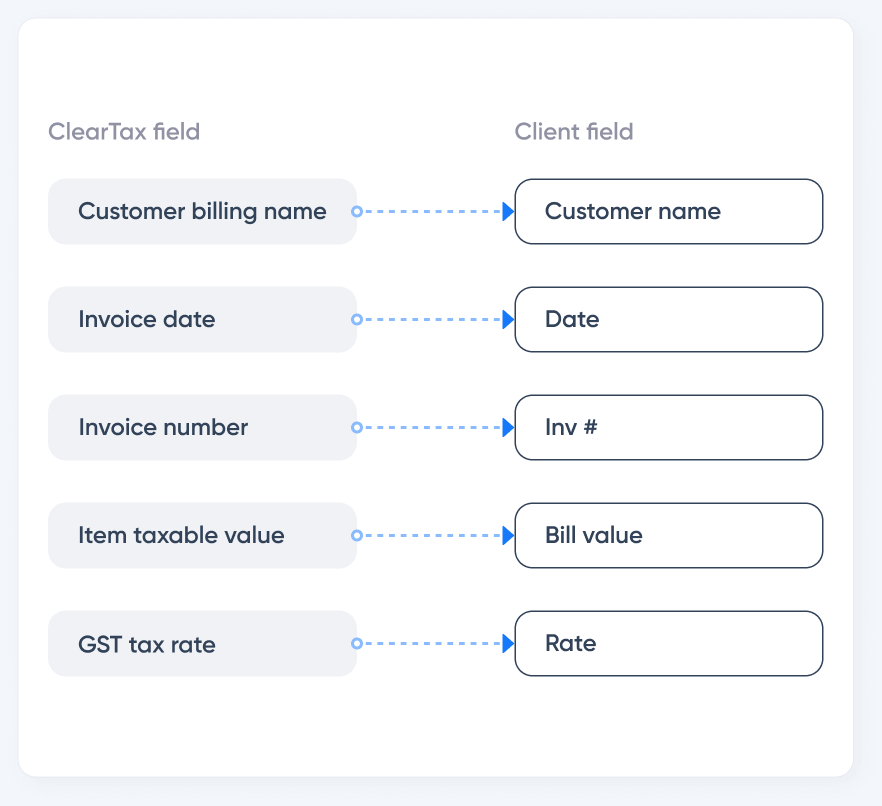Choose the Invoice number chip
This screenshot has width=882, height=806.
[x=202, y=427]
